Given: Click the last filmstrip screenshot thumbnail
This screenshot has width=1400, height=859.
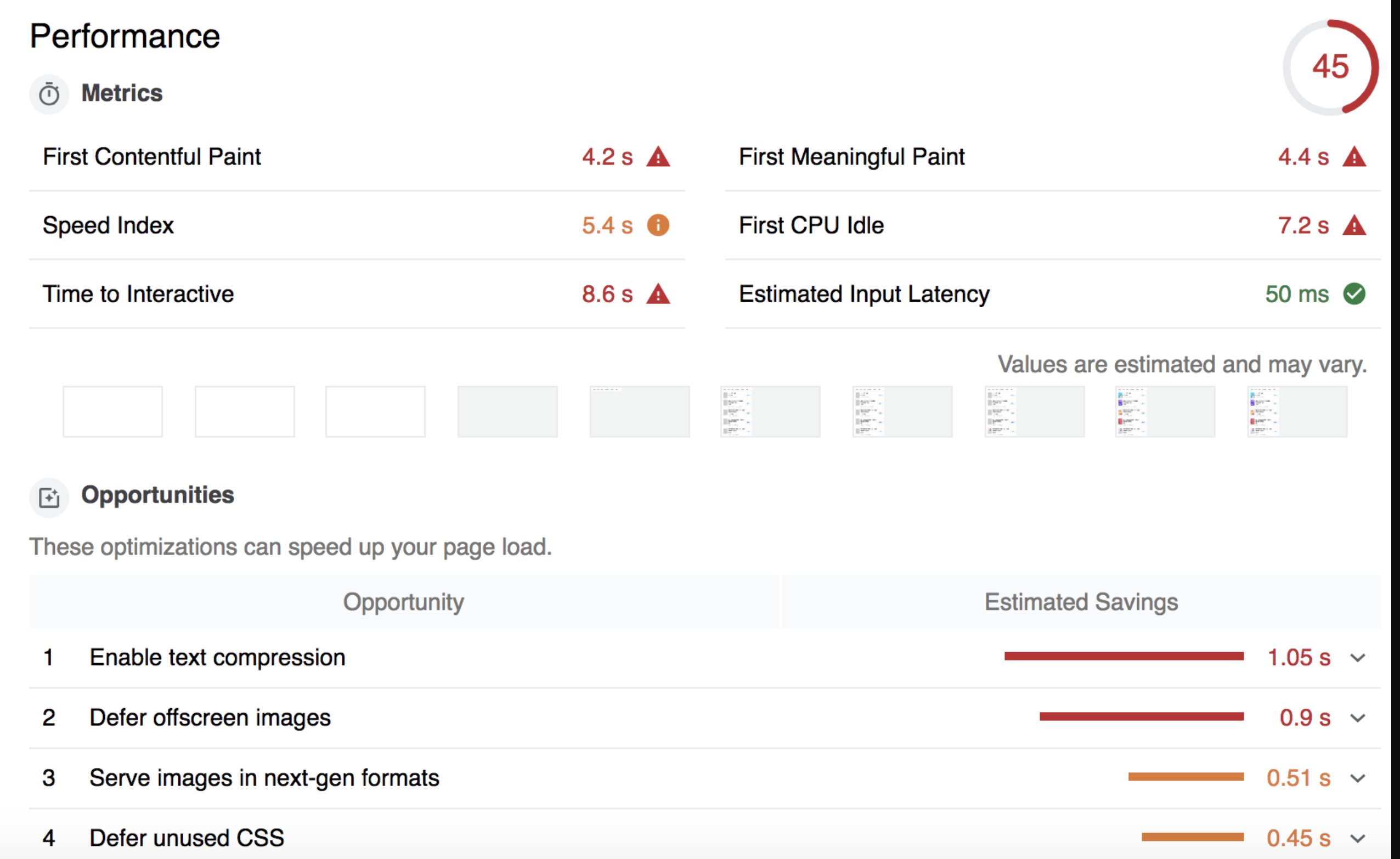Looking at the screenshot, I should pos(1297,411).
